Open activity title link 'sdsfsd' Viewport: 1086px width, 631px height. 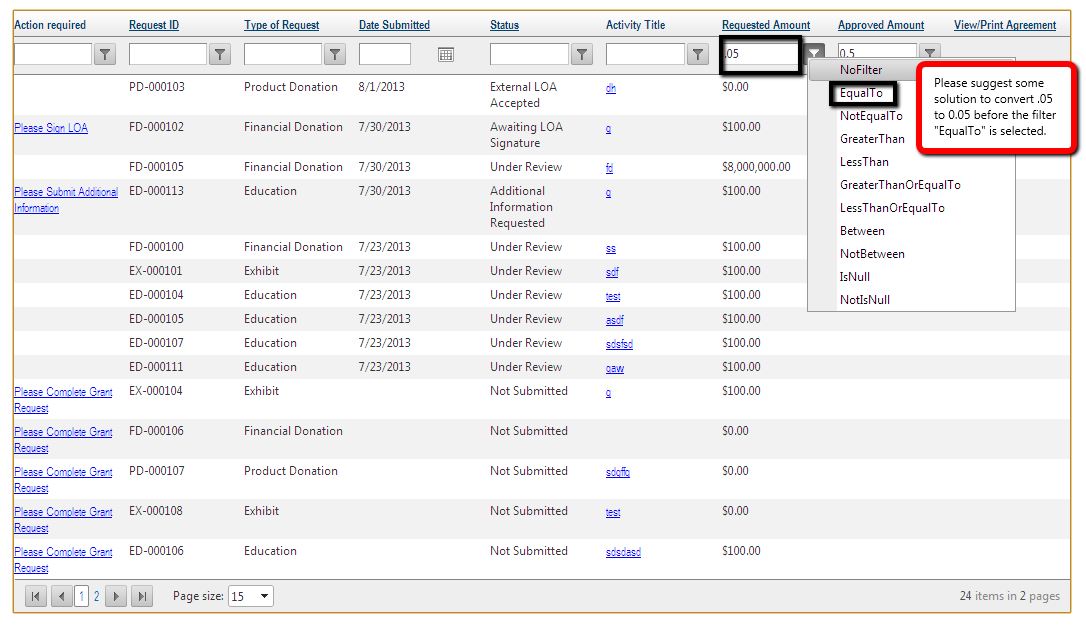click(x=619, y=344)
